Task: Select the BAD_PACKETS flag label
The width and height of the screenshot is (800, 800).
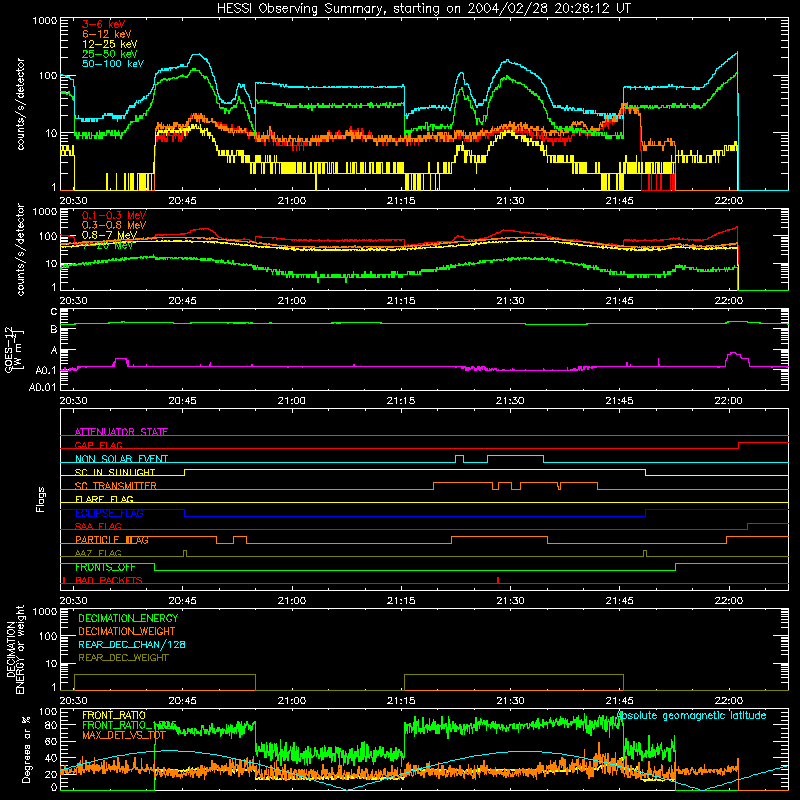Action: (x=109, y=581)
